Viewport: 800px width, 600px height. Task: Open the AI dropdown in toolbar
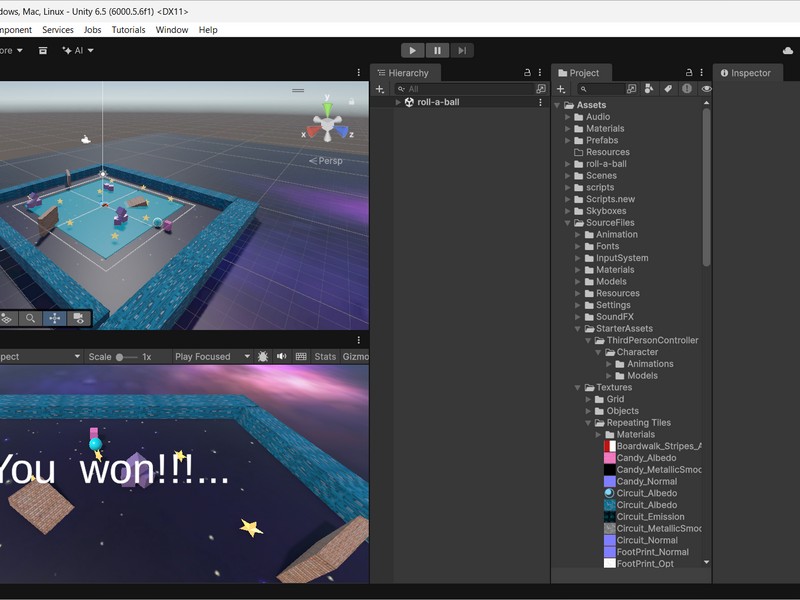tap(78, 51)
